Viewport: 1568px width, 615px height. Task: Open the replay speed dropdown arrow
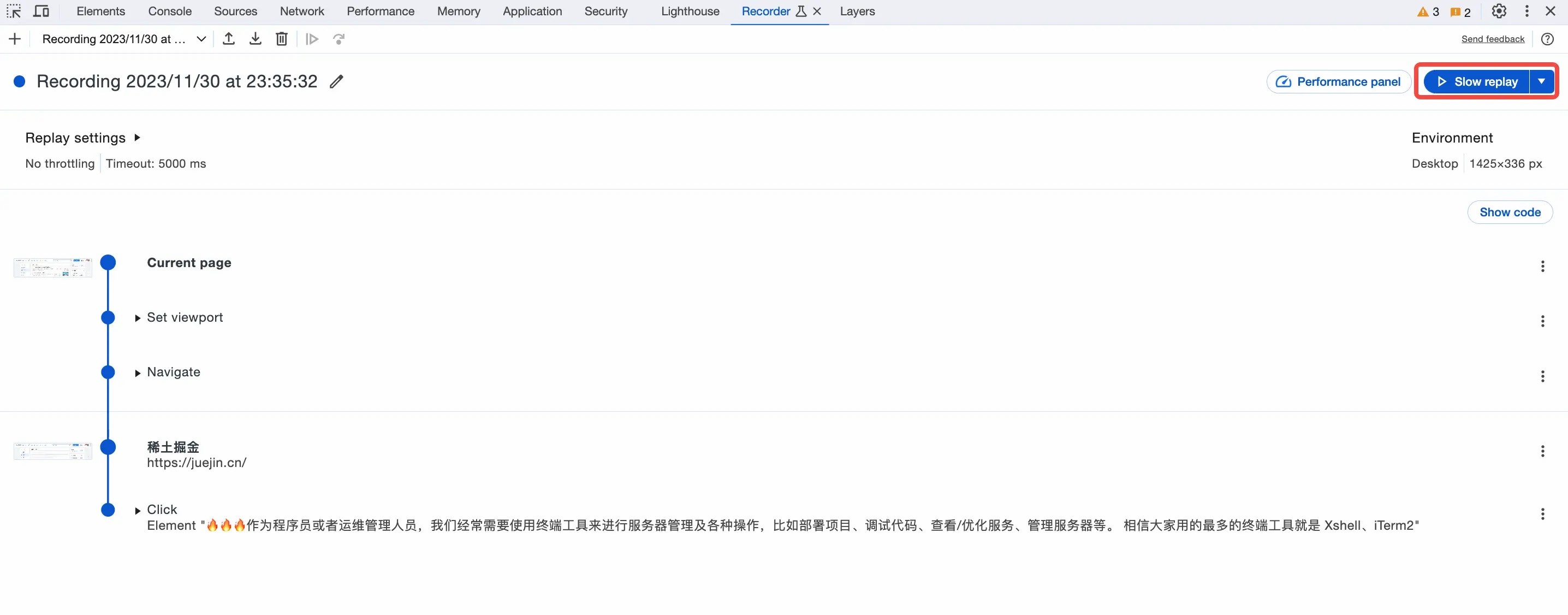pos(1541,81)
